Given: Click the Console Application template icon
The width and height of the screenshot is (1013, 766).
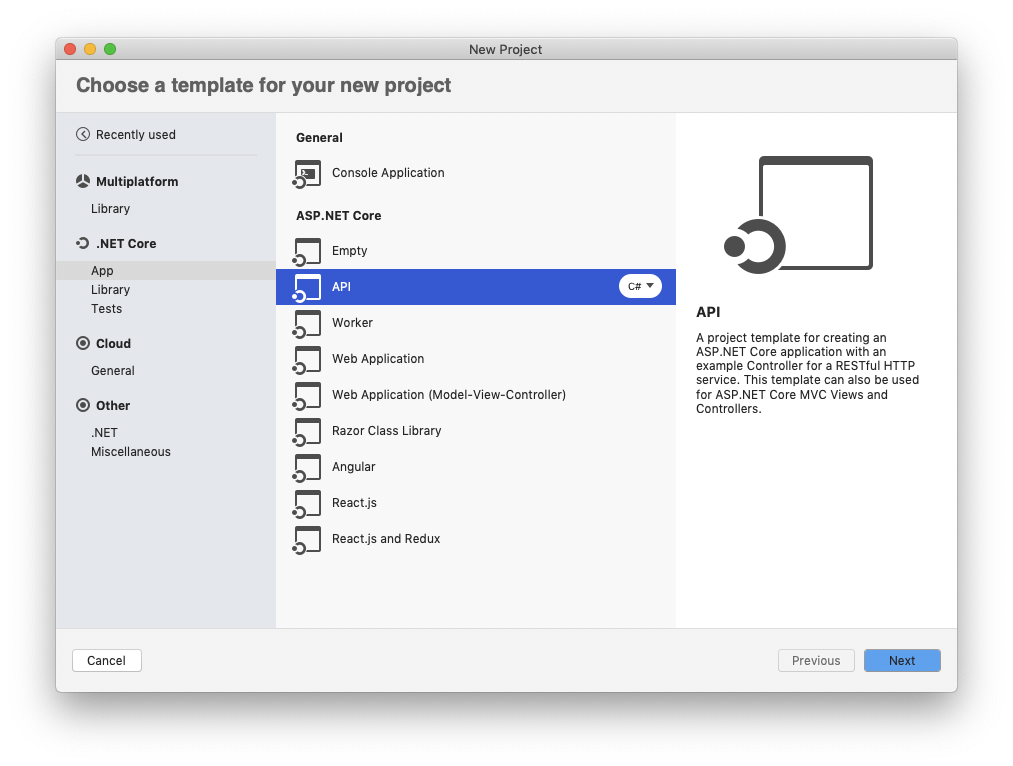Looking at the screenshot, I should tap(307, 174).
